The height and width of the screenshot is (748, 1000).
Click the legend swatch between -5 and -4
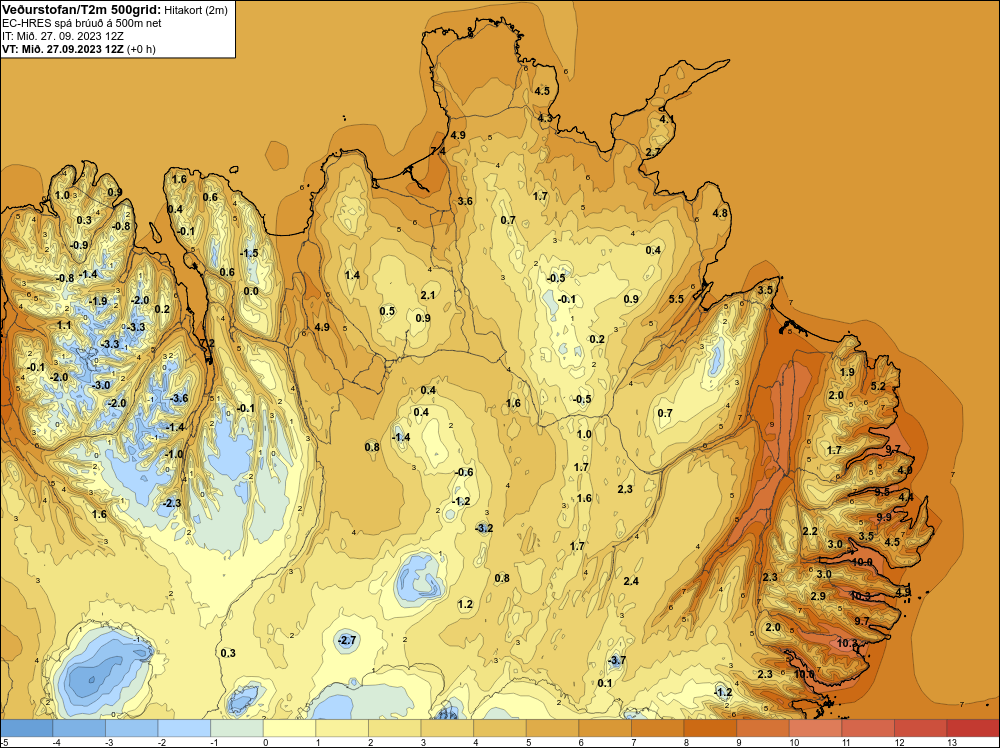coord(27,728)
